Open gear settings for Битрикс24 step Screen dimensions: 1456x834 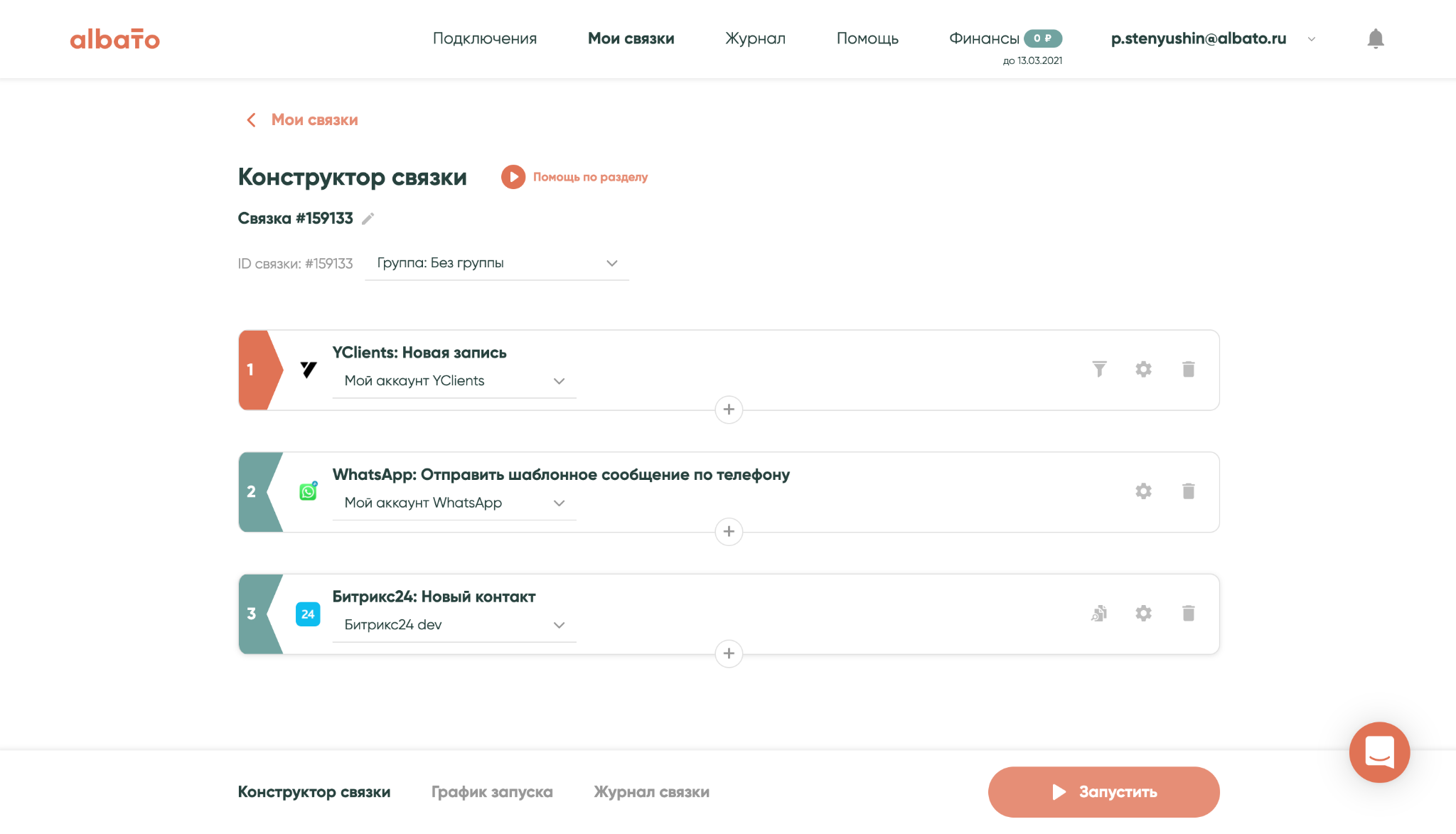pos(1143,613)
